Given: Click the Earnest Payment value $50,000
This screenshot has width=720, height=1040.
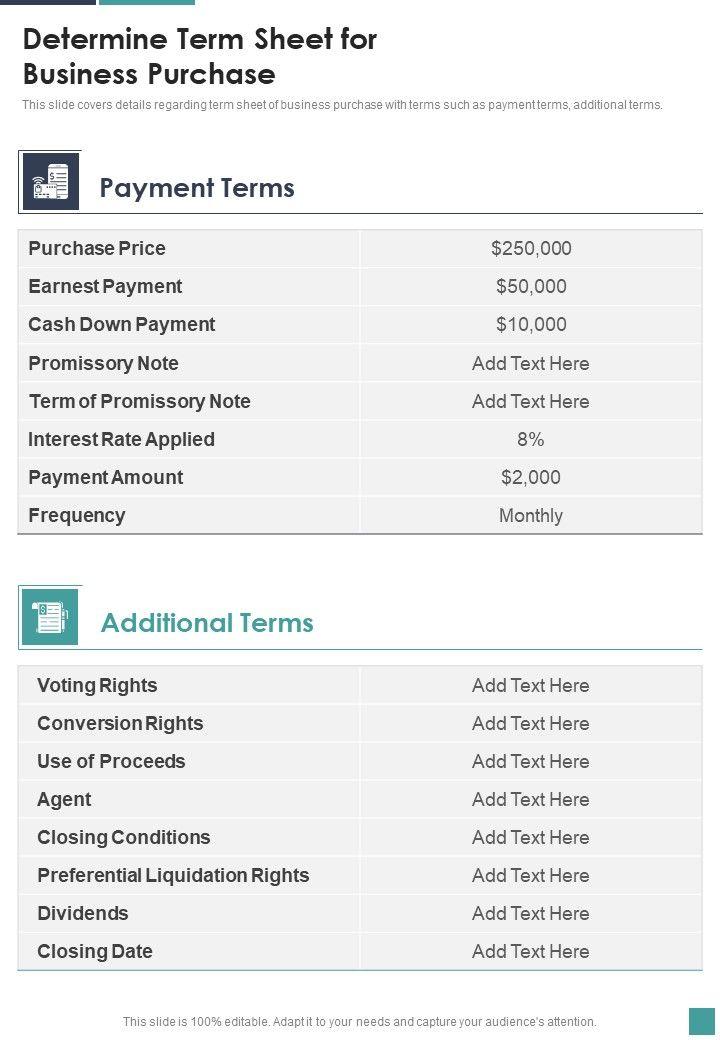Looking at the screenshot, I should coord(531,286).
